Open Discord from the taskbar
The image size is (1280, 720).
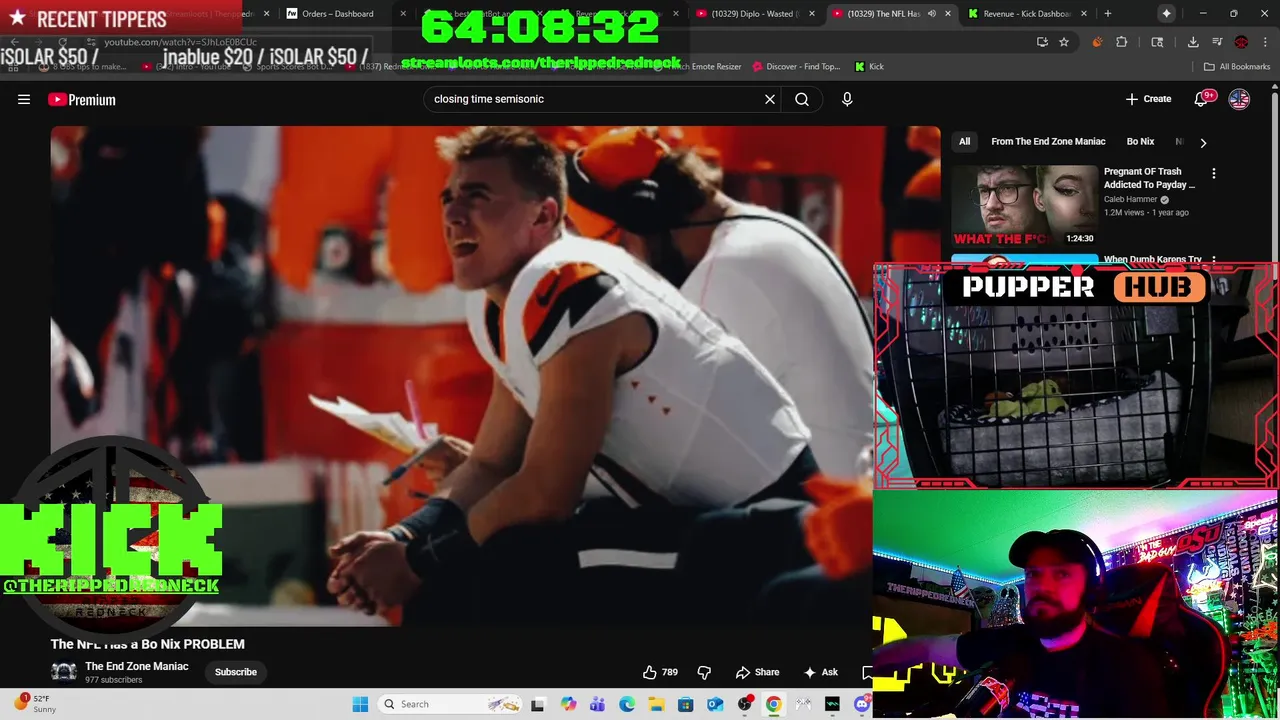pos(862,704)
